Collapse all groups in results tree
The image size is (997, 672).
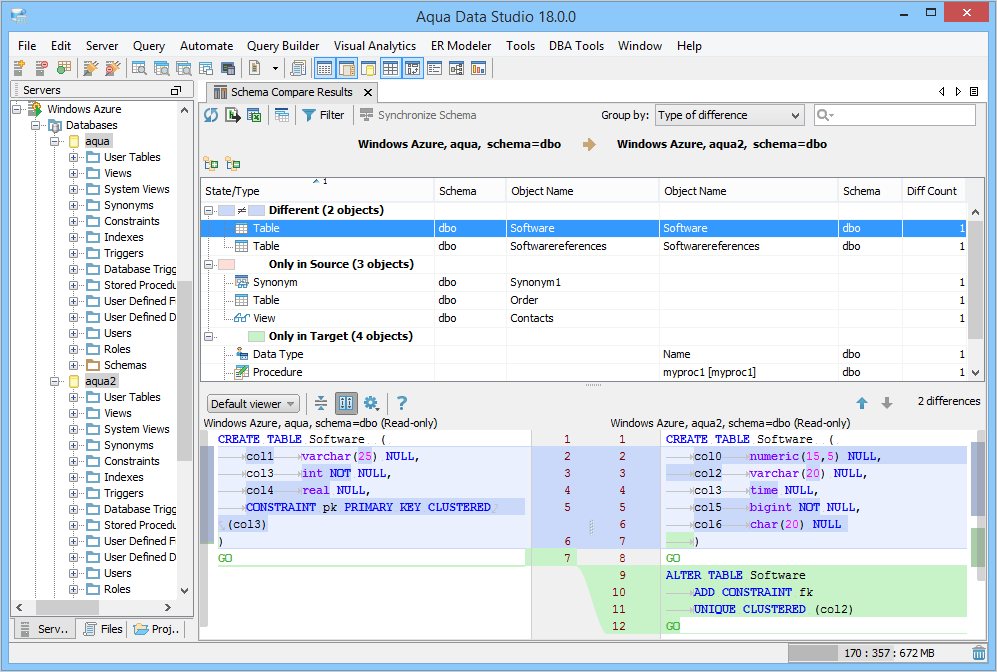[233, 164]
